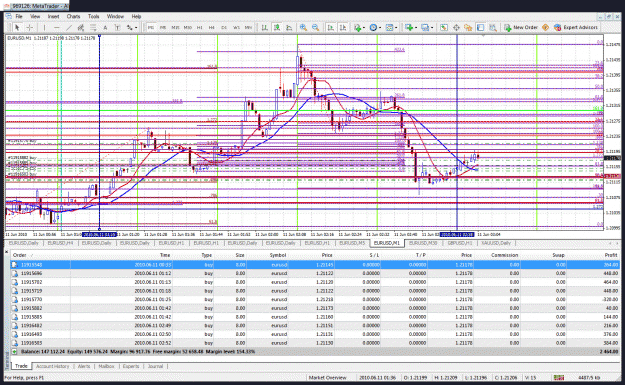Set timeframe to W1
625x385 pixels.
[x=236, y=28]
